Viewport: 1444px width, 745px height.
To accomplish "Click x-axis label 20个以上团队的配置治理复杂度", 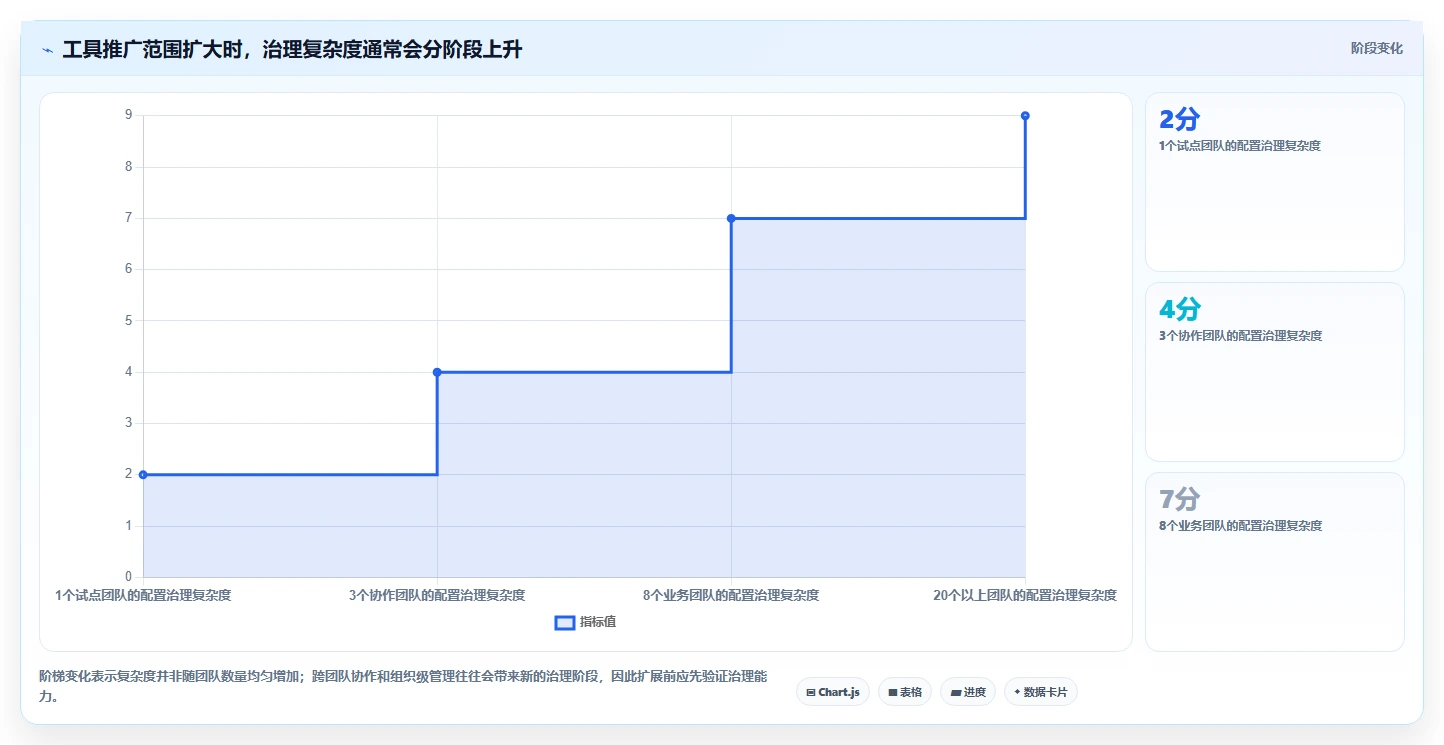I will [1025, 595].
